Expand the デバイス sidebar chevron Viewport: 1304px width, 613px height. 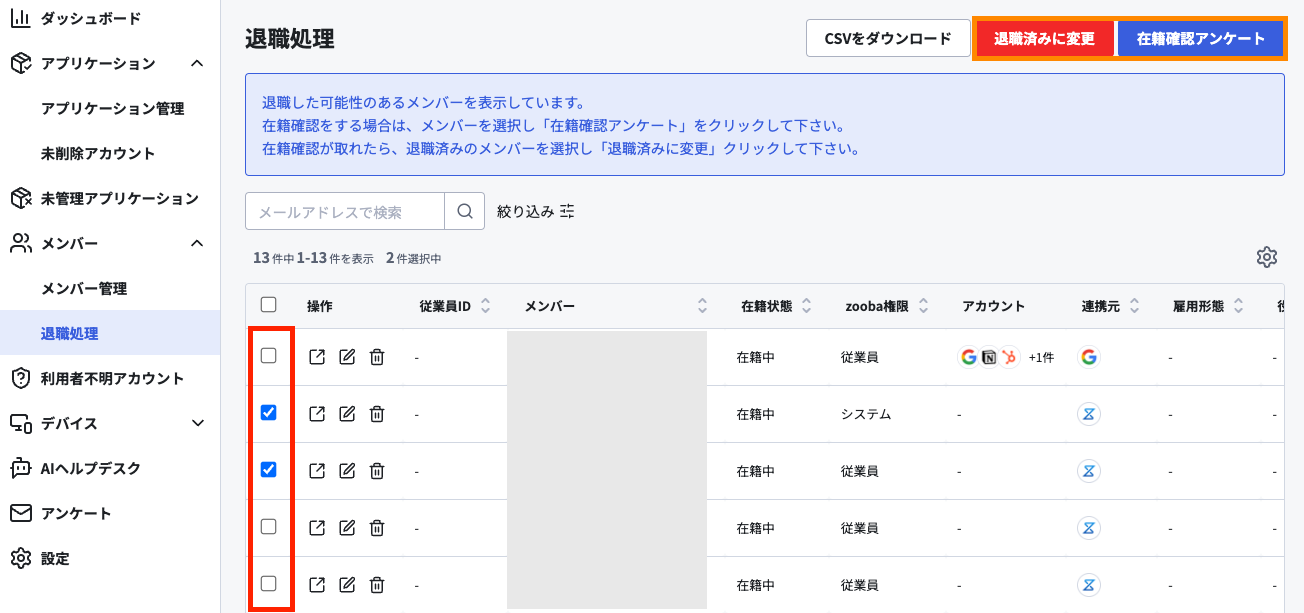click(x=197, y=423)
